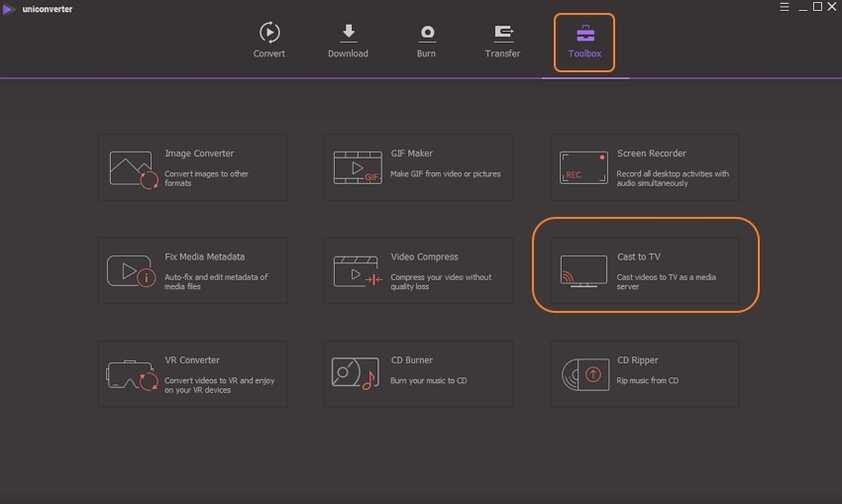Click the Screen Recorder REC icon
This screenshot has height=504, width=842.
(584, 168)
